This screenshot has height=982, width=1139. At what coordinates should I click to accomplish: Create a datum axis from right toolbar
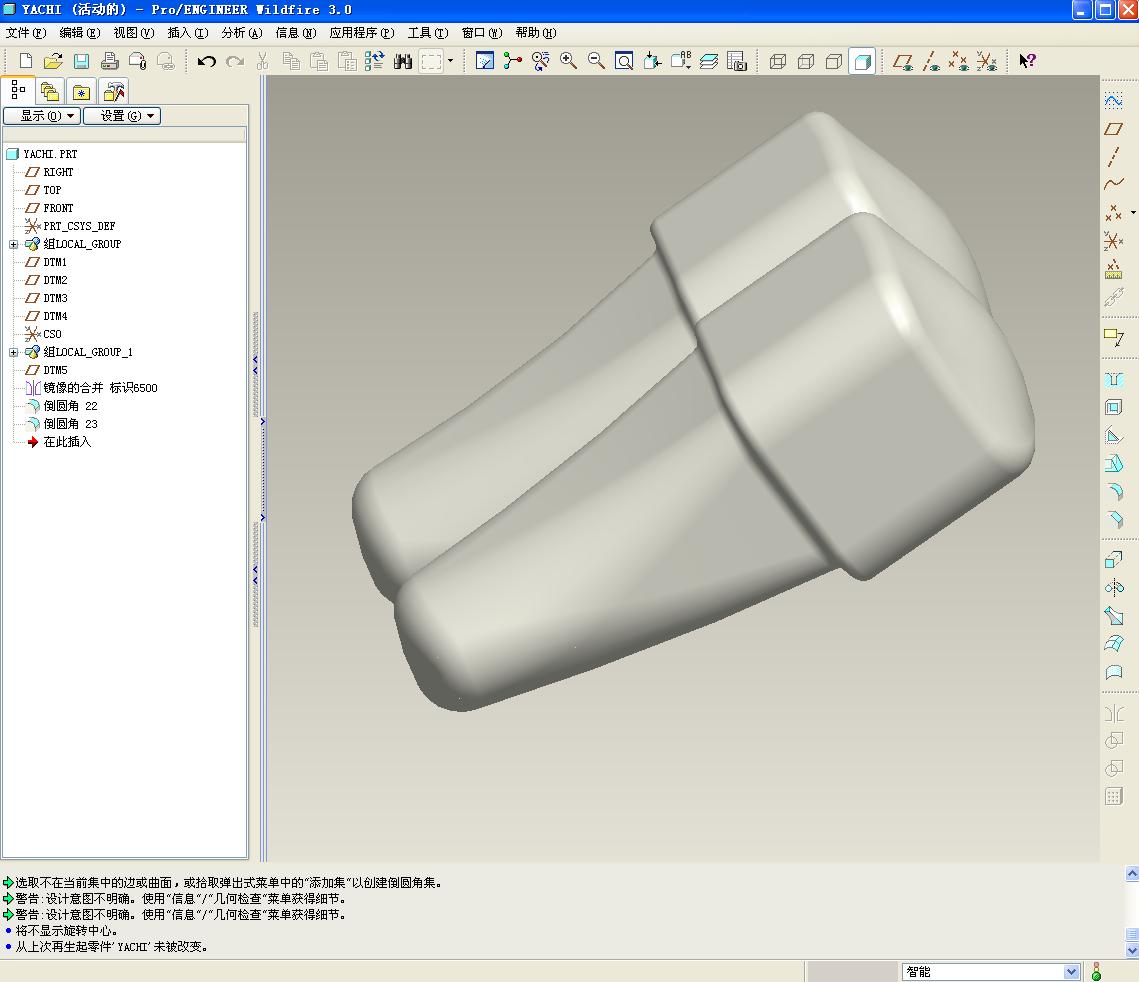pyautogui.click(x=1114, y=156)
